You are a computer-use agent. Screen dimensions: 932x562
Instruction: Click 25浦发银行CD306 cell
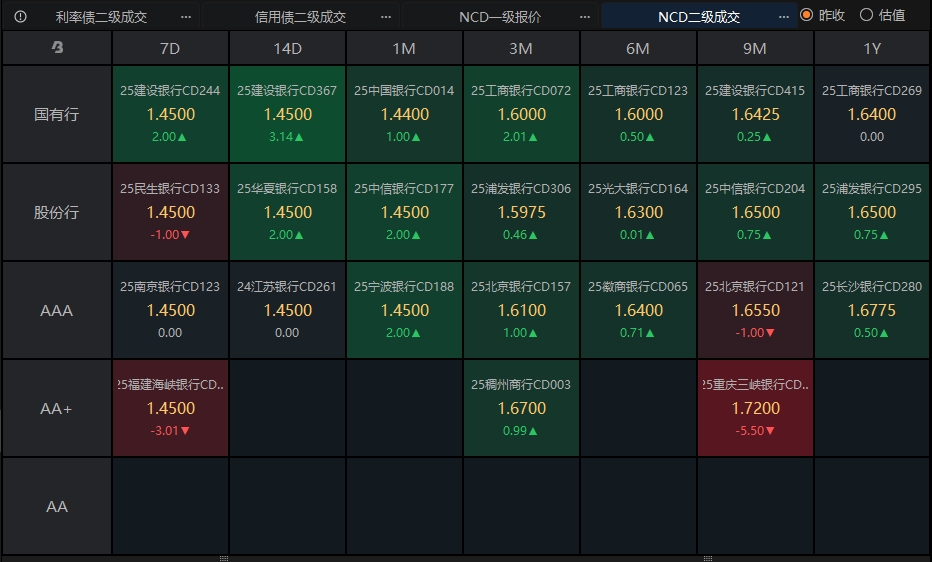coord(521,212)
